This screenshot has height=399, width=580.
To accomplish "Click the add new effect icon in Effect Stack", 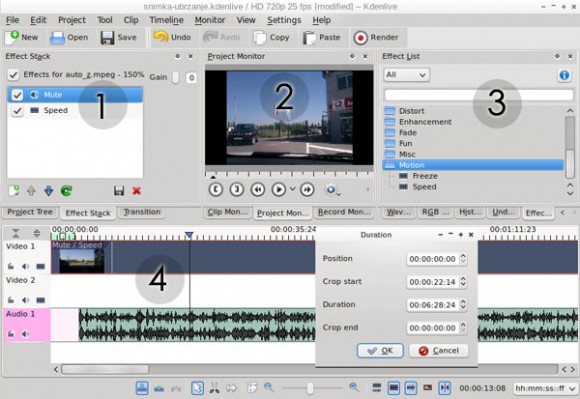I will 14,191.
